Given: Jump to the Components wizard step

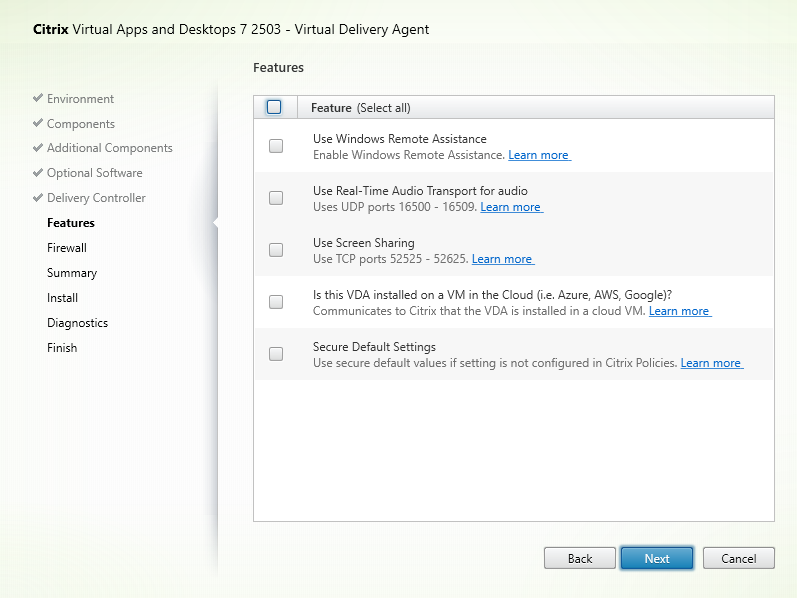Looking at the screenshot, I should point(80,124).
